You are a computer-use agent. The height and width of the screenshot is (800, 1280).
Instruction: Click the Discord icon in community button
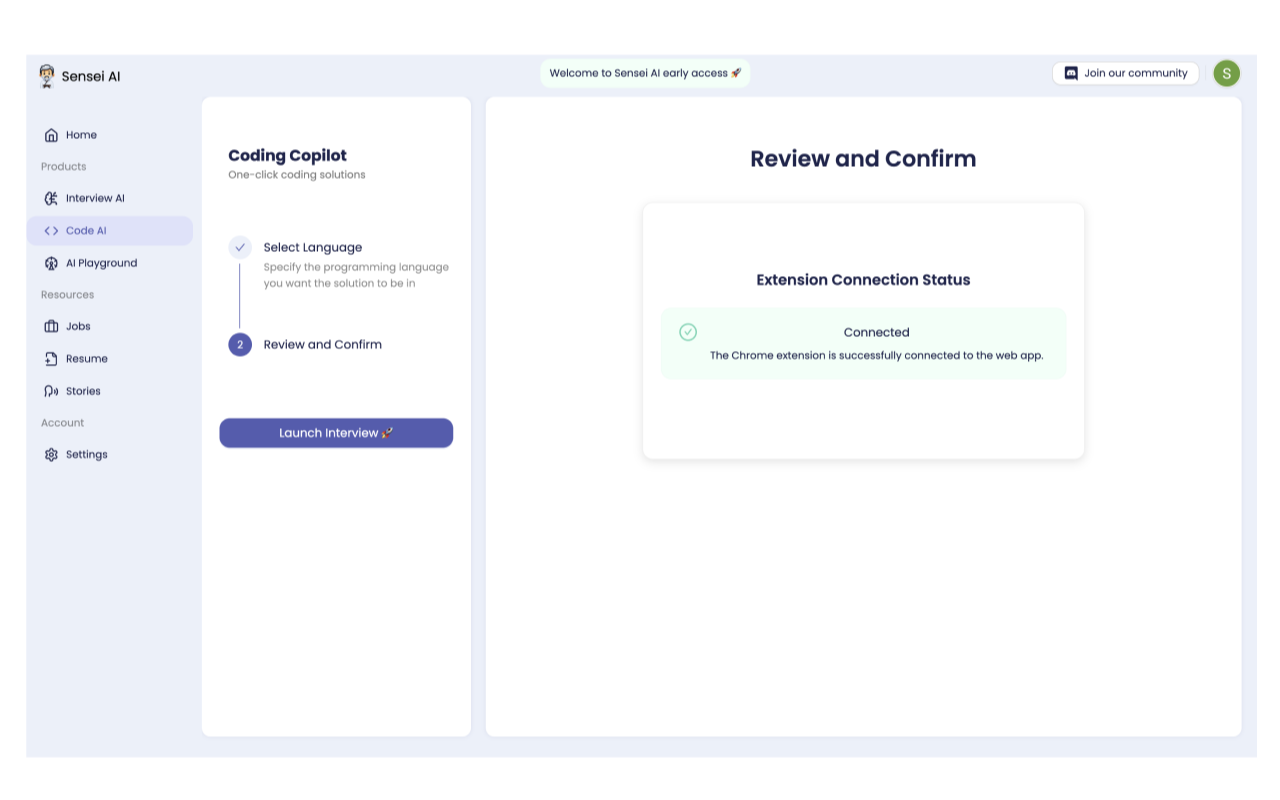pyautogui.click(x=1071, y=73)
